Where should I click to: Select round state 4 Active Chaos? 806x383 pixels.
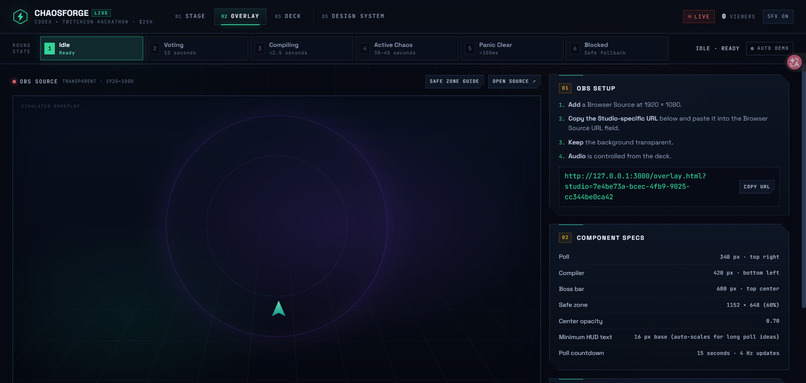[407, 48]
